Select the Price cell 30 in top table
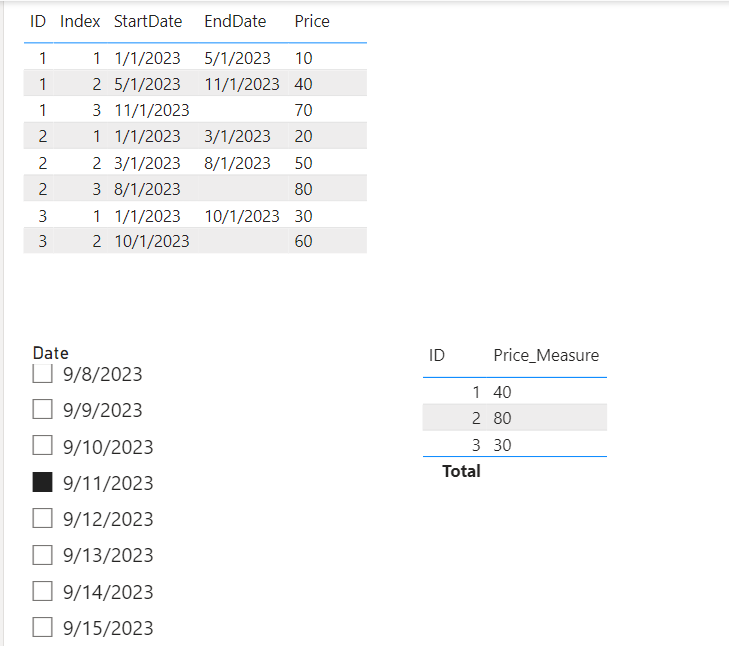This screenshot has width=729, height=646. pos(303,216)
